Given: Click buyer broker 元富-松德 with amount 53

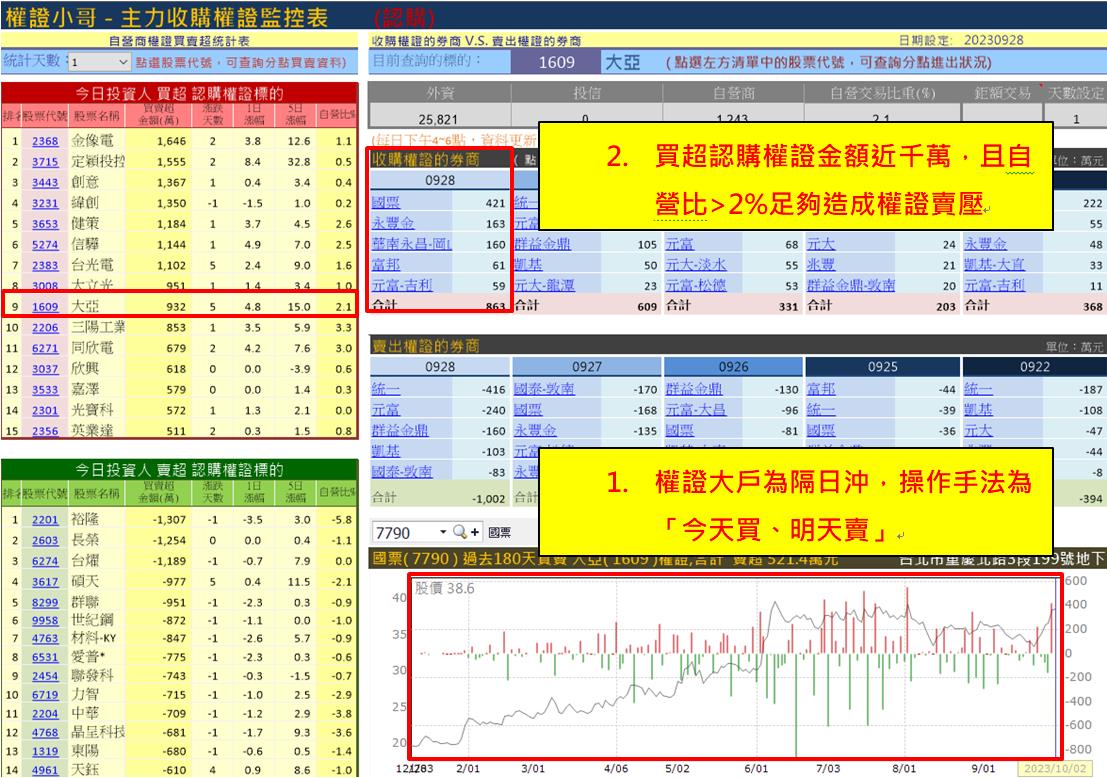Looking at the screenshot, I should 695,285.
